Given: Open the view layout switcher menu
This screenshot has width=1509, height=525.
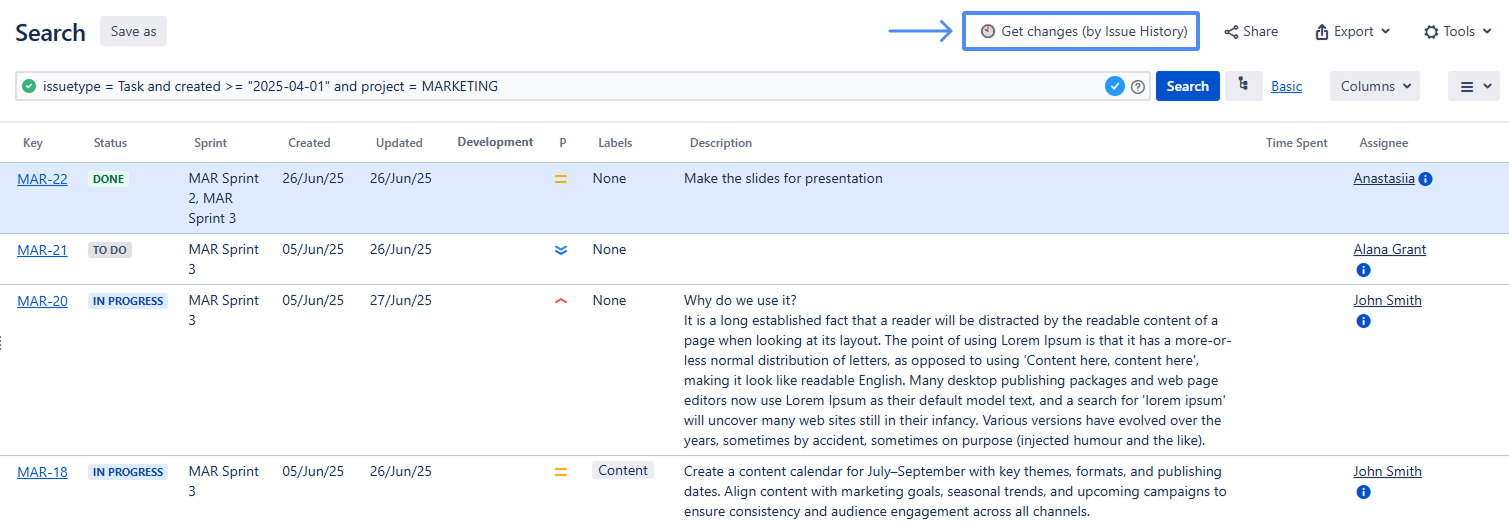Looking at the screenshot, I should 1473,87.
